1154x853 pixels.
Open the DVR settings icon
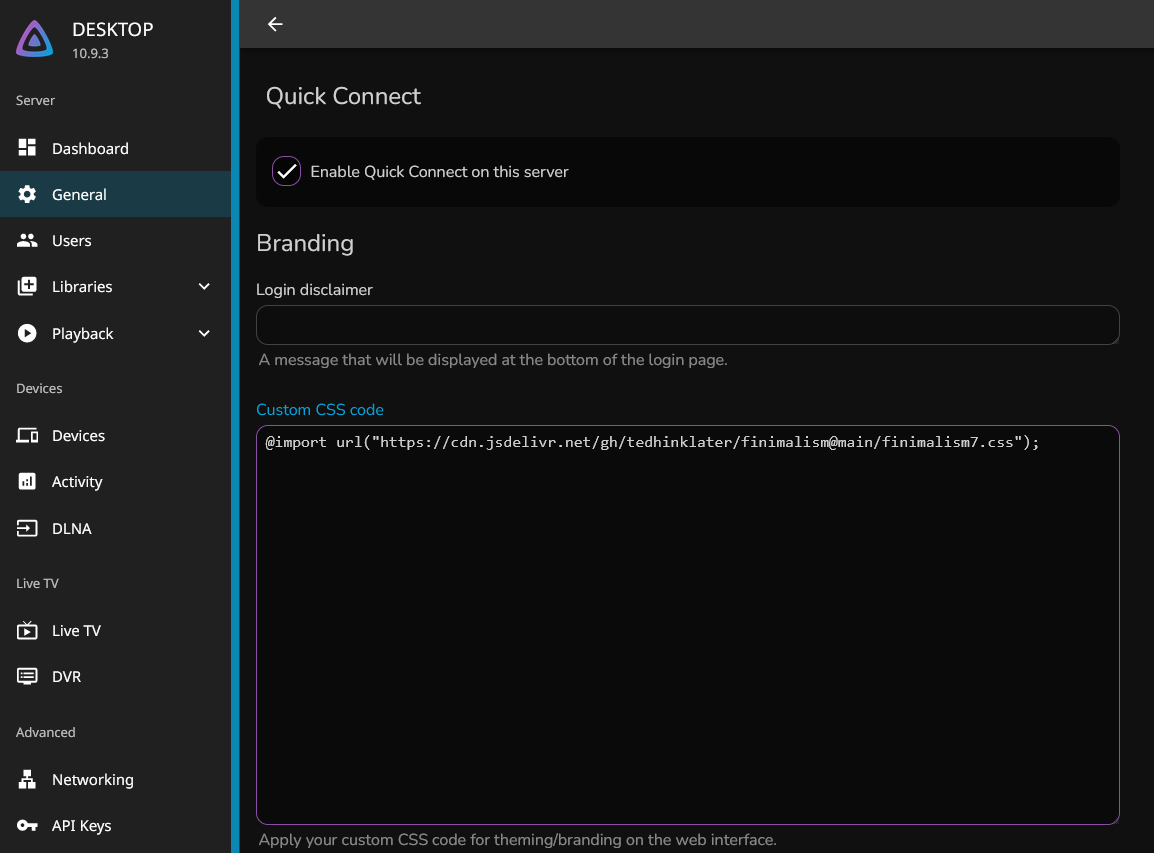(27, 676)
